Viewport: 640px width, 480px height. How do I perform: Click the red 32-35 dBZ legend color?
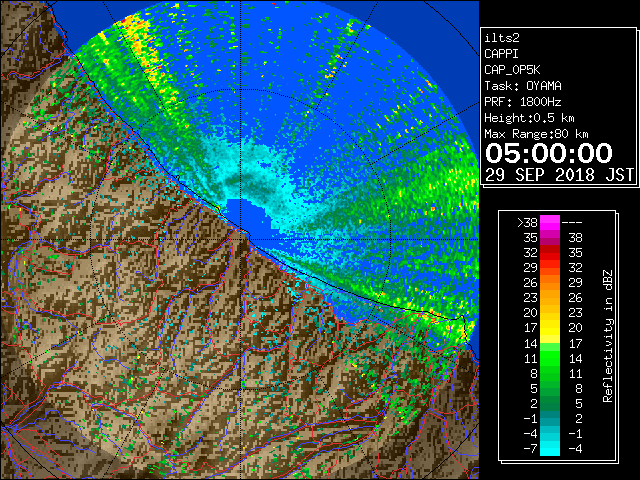pos(550,253)
